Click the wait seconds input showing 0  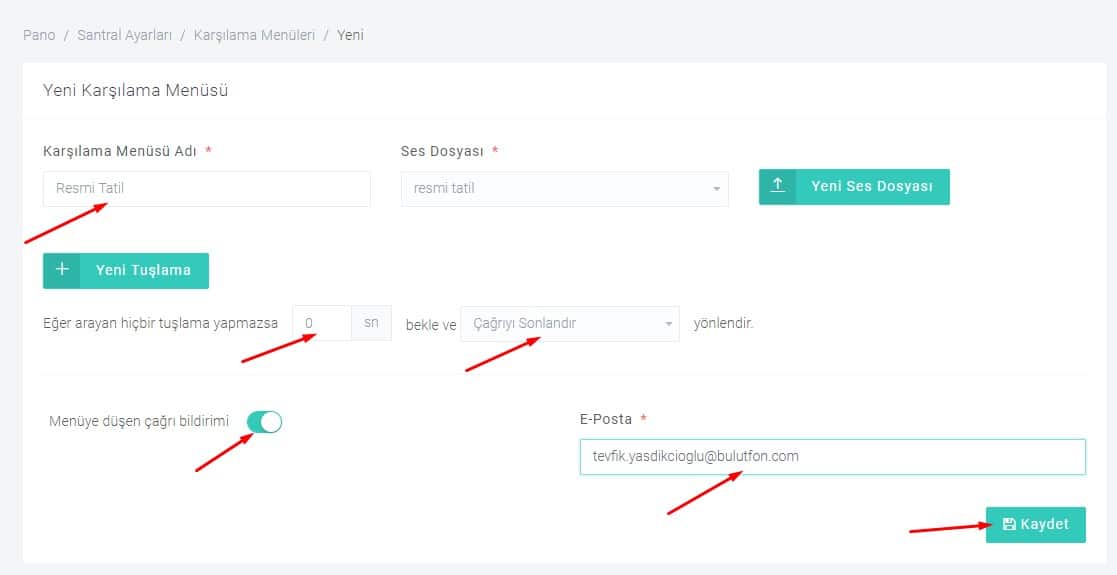click(322, 324)
